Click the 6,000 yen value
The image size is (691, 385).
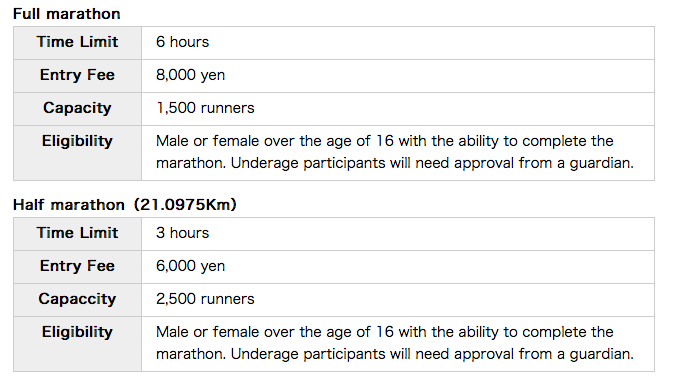(190, 266)
